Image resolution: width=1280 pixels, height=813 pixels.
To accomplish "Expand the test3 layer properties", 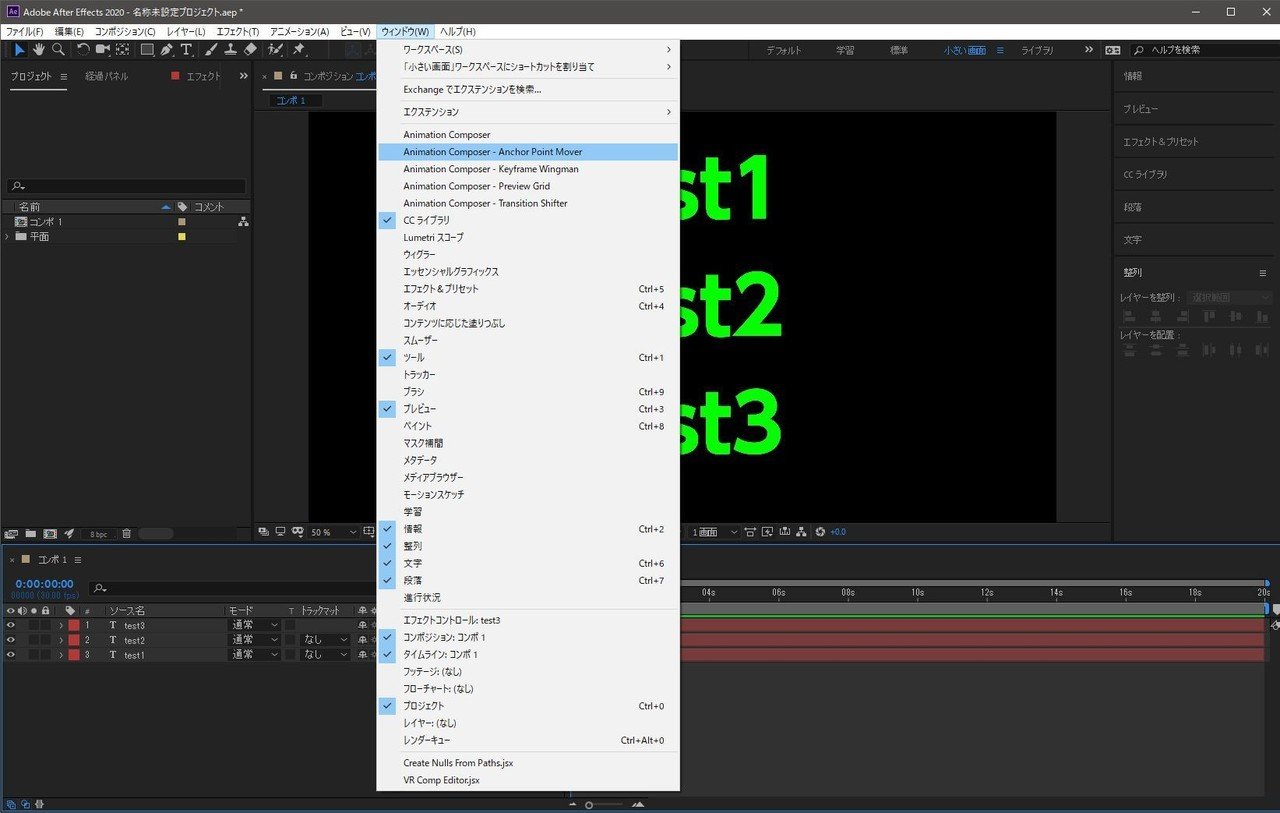I will click(x=60, y=625).
